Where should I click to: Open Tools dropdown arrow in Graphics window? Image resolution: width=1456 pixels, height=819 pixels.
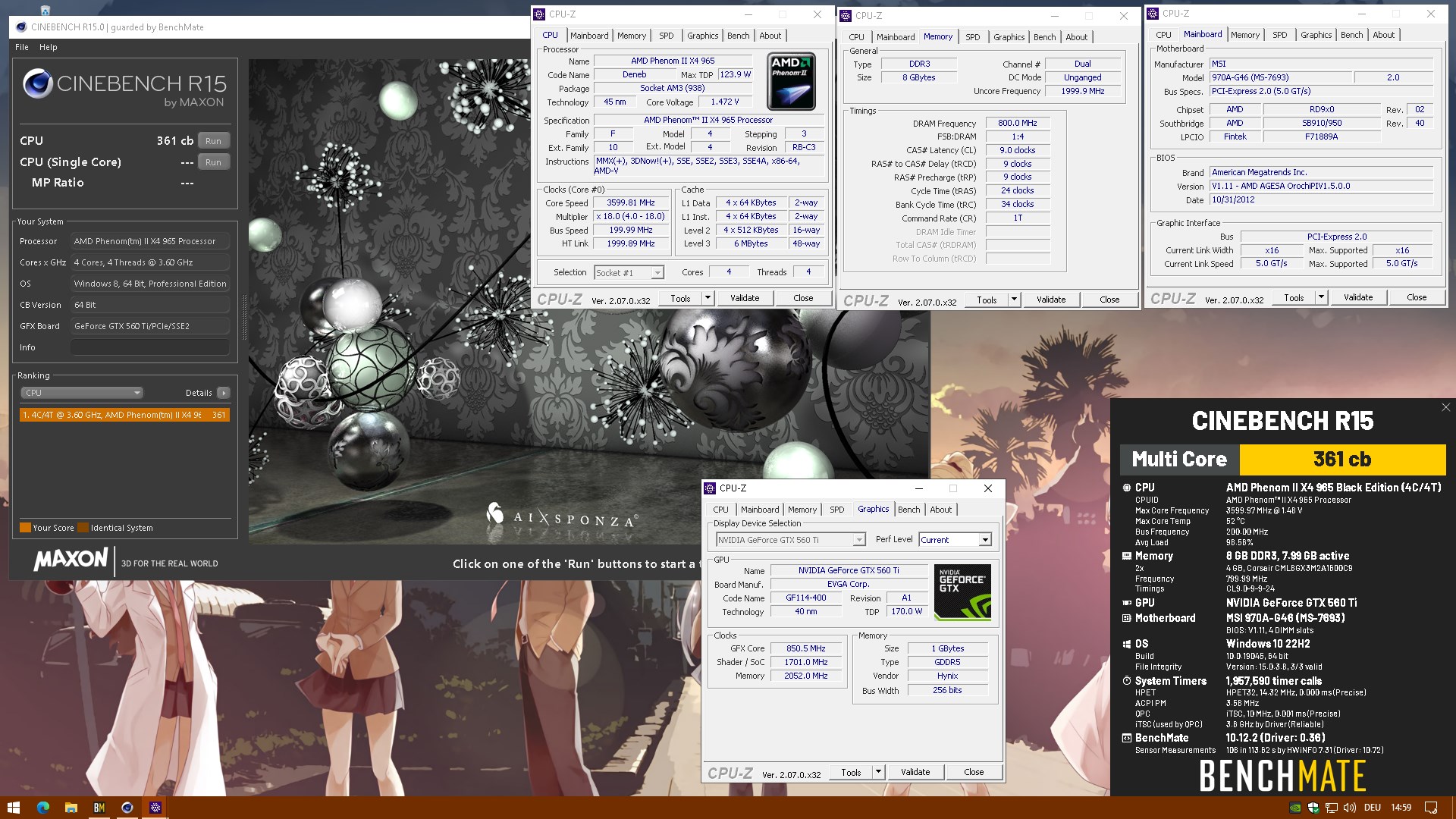[x=878, y=772]
